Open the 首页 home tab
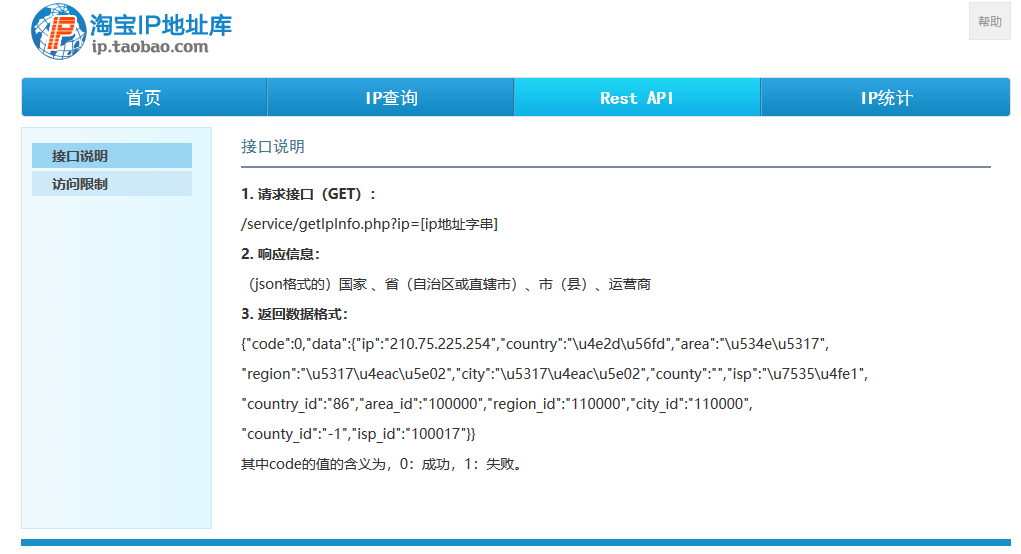The image size is (1021, 554). (x=144, y=98)
